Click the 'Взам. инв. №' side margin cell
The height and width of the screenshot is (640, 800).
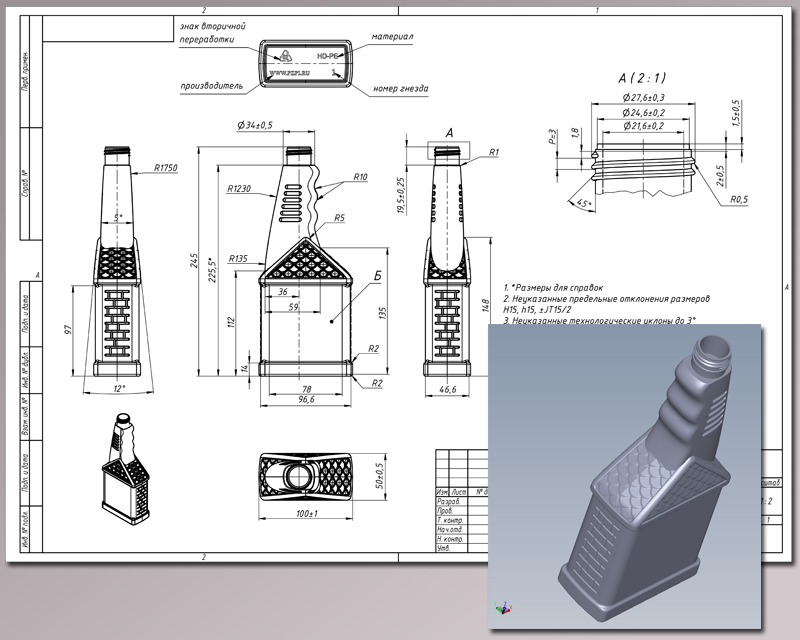[x=25, y=419]
